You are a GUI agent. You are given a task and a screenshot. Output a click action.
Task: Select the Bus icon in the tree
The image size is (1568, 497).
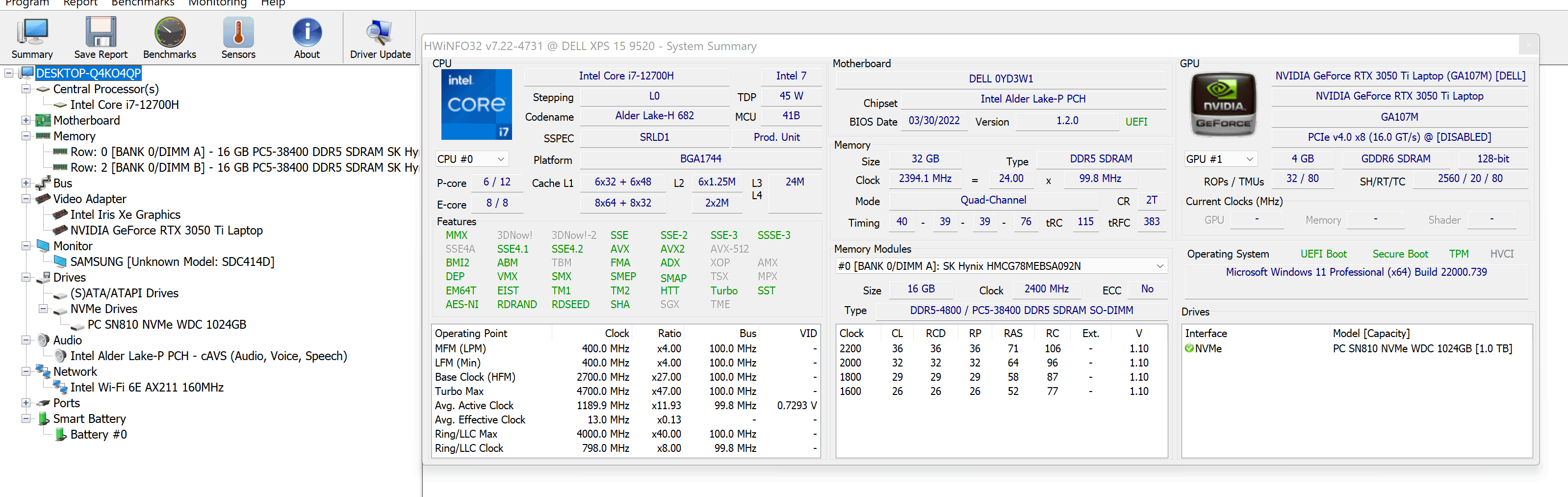tap(43, 183)
